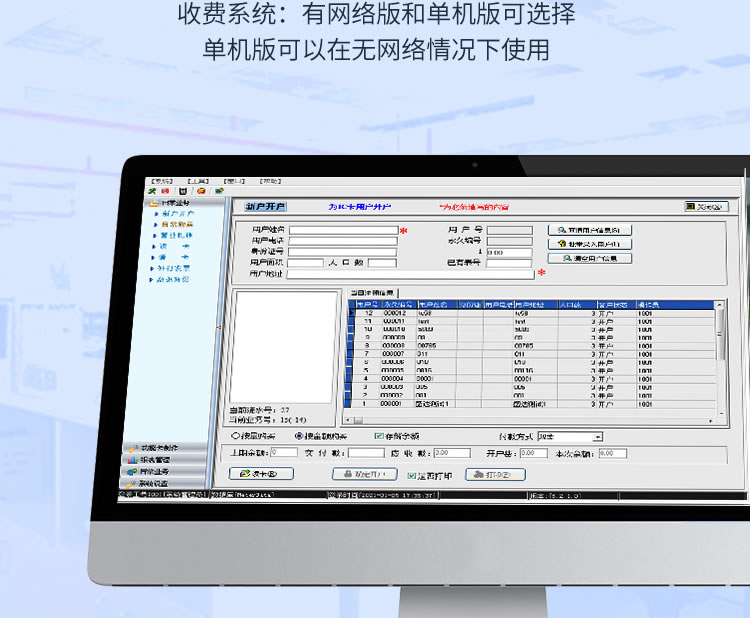Click the 关闭 button at top right

(x=706, y=207)
